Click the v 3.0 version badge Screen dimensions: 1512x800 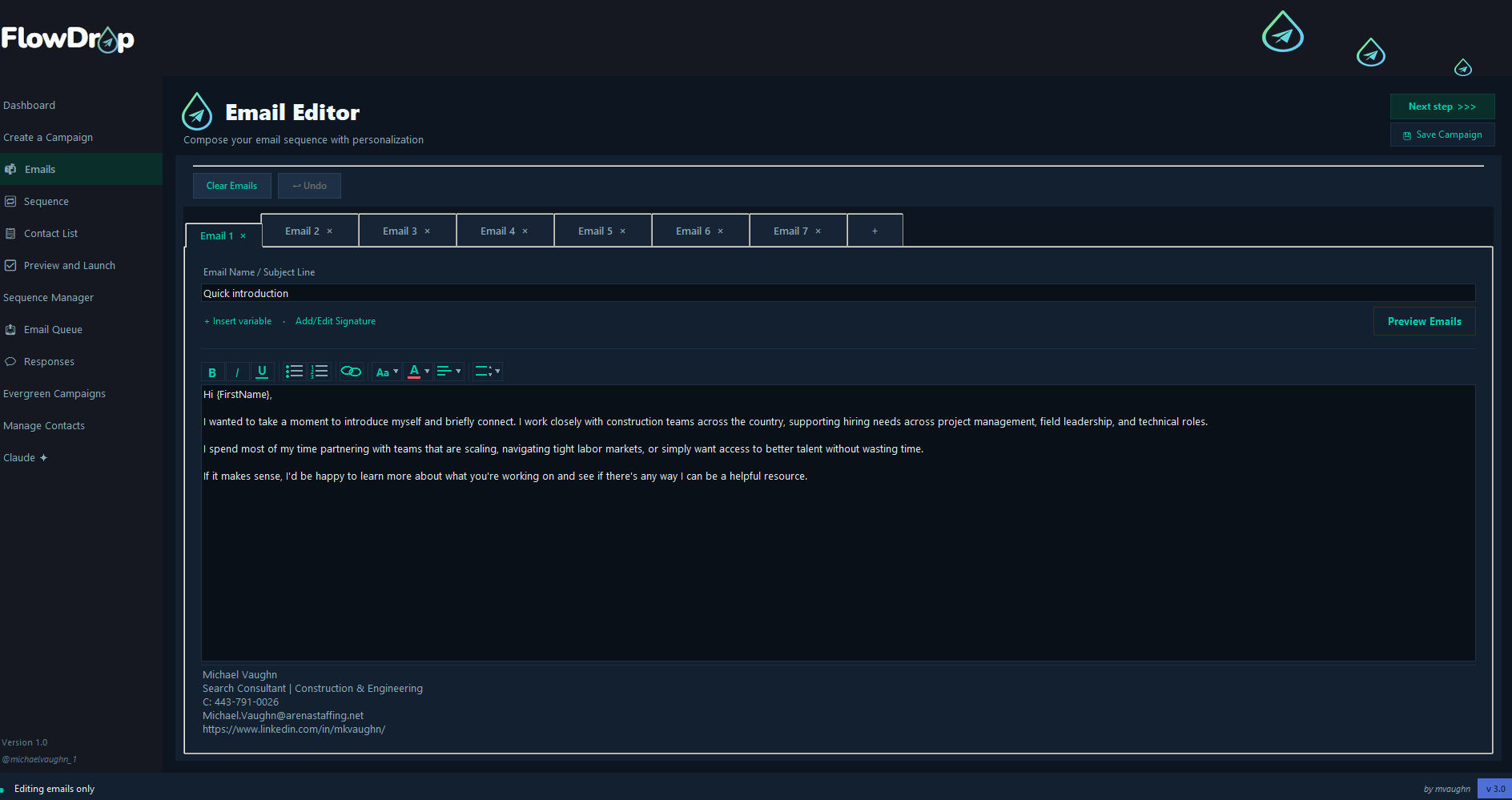(x=1494, y=789)
